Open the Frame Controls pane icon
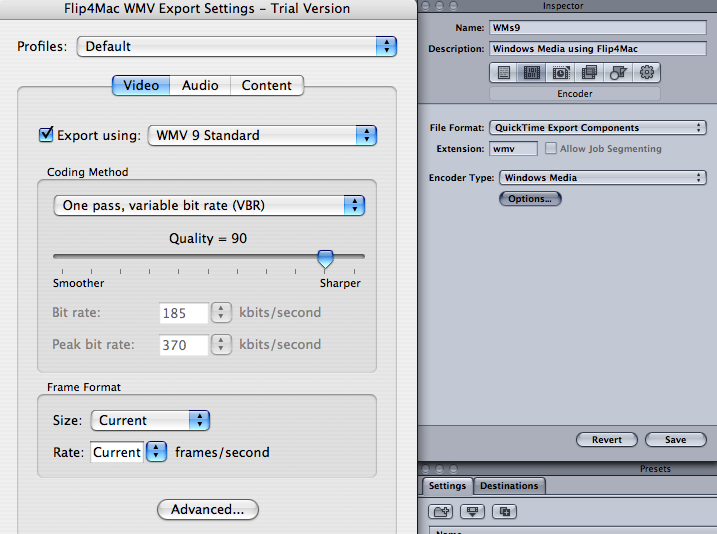The image size is (717, 534). 561,73
